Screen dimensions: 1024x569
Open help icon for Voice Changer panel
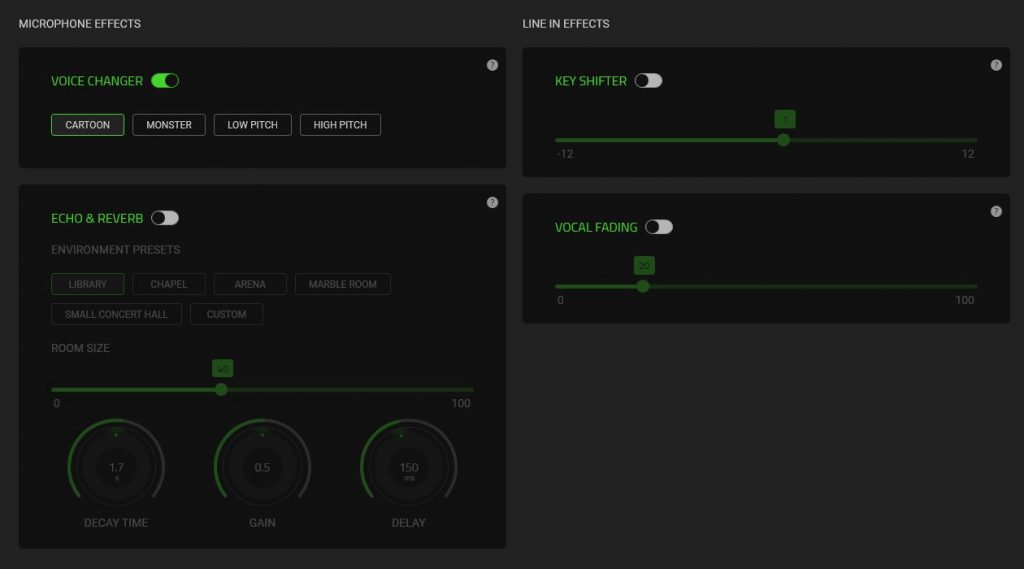tap(492, 65)
